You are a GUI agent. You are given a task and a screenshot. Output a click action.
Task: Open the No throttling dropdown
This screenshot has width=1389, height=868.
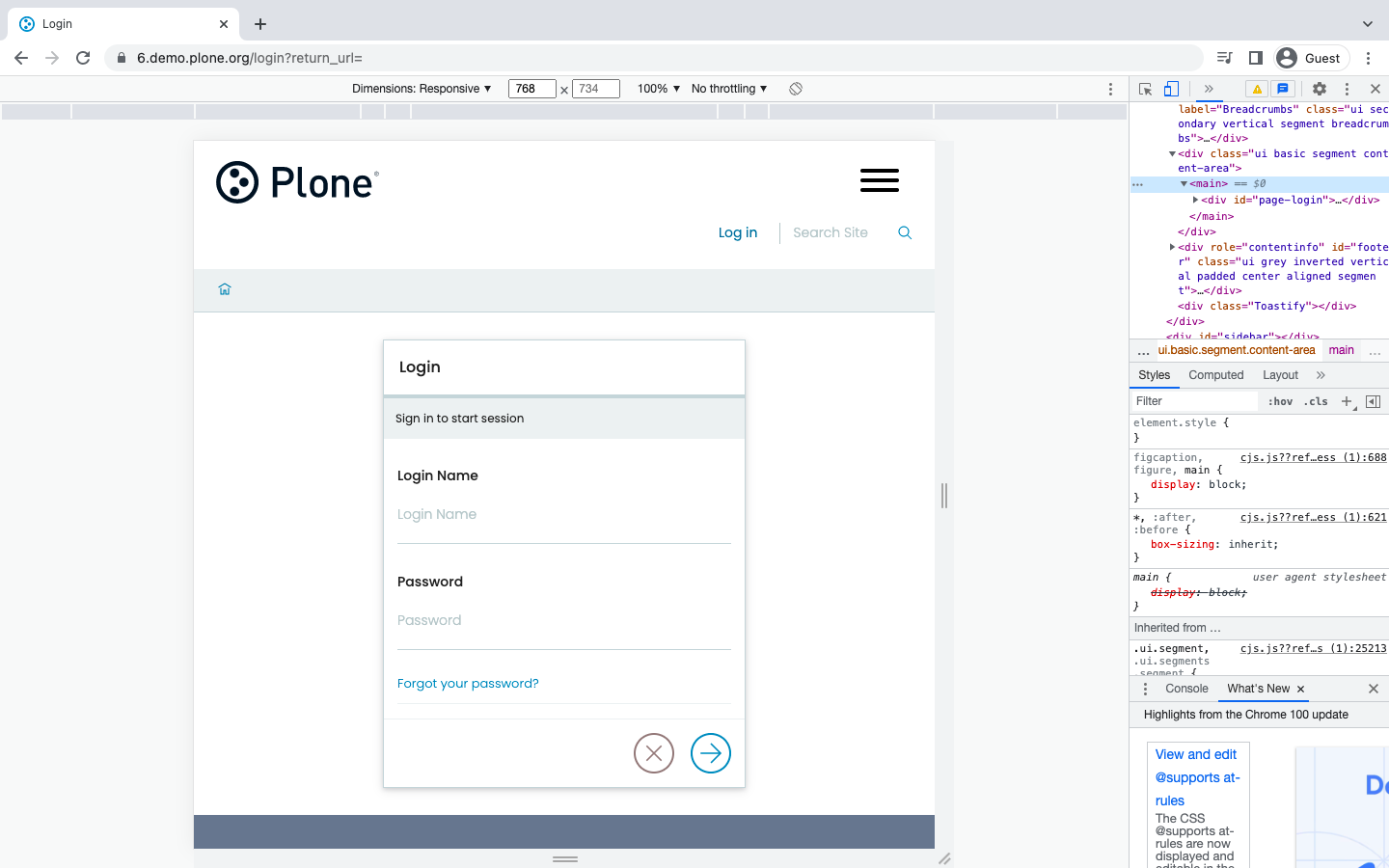728,88
